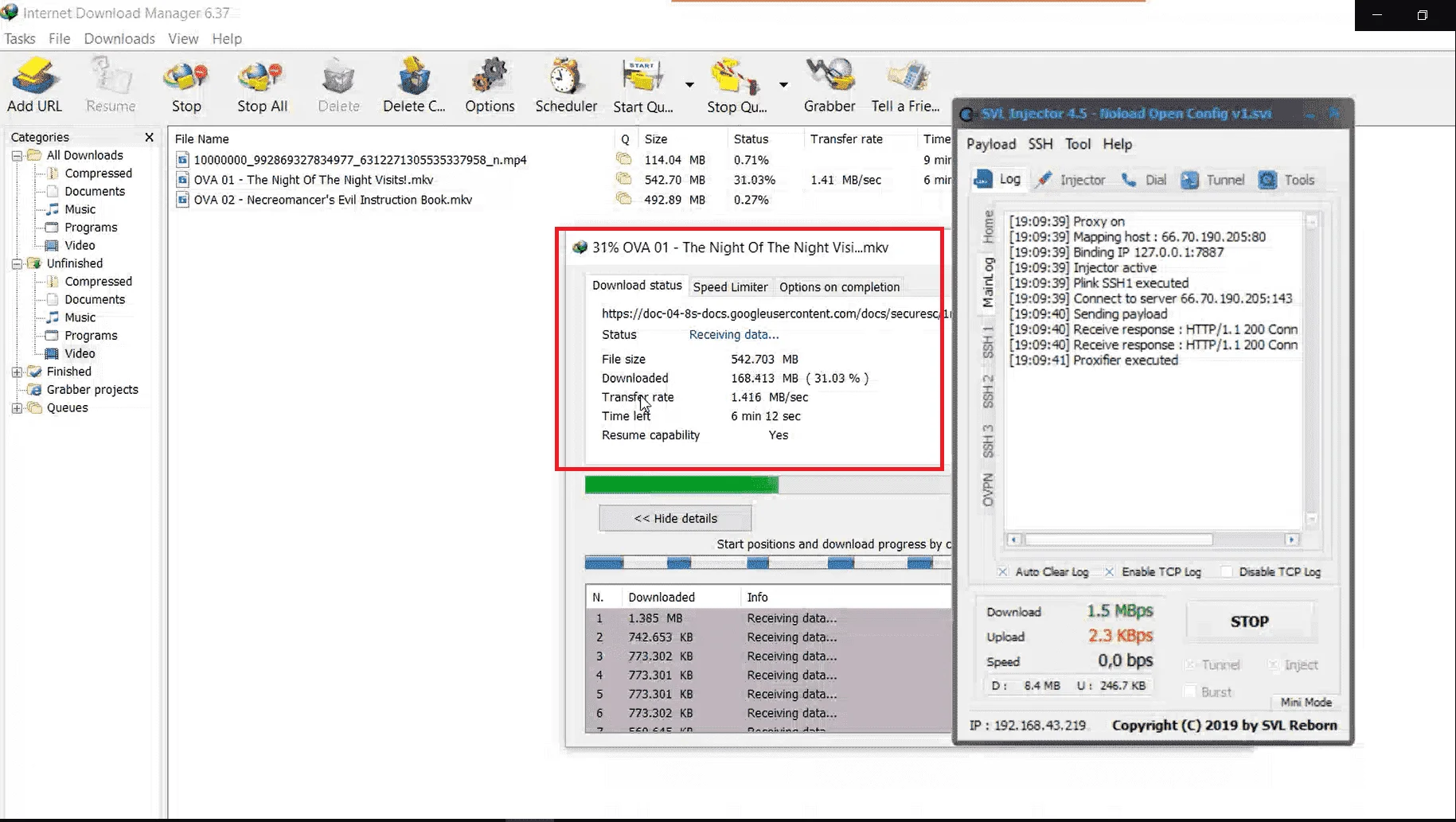Switch to the Options on completion tab
This screenshot has width=1456, height=822.
pos(839,286)
